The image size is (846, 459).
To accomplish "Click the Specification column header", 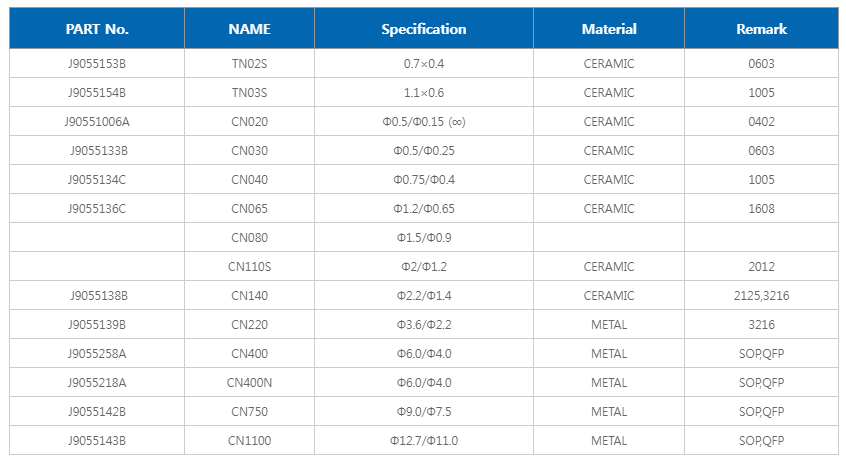I will coord(424,29).
